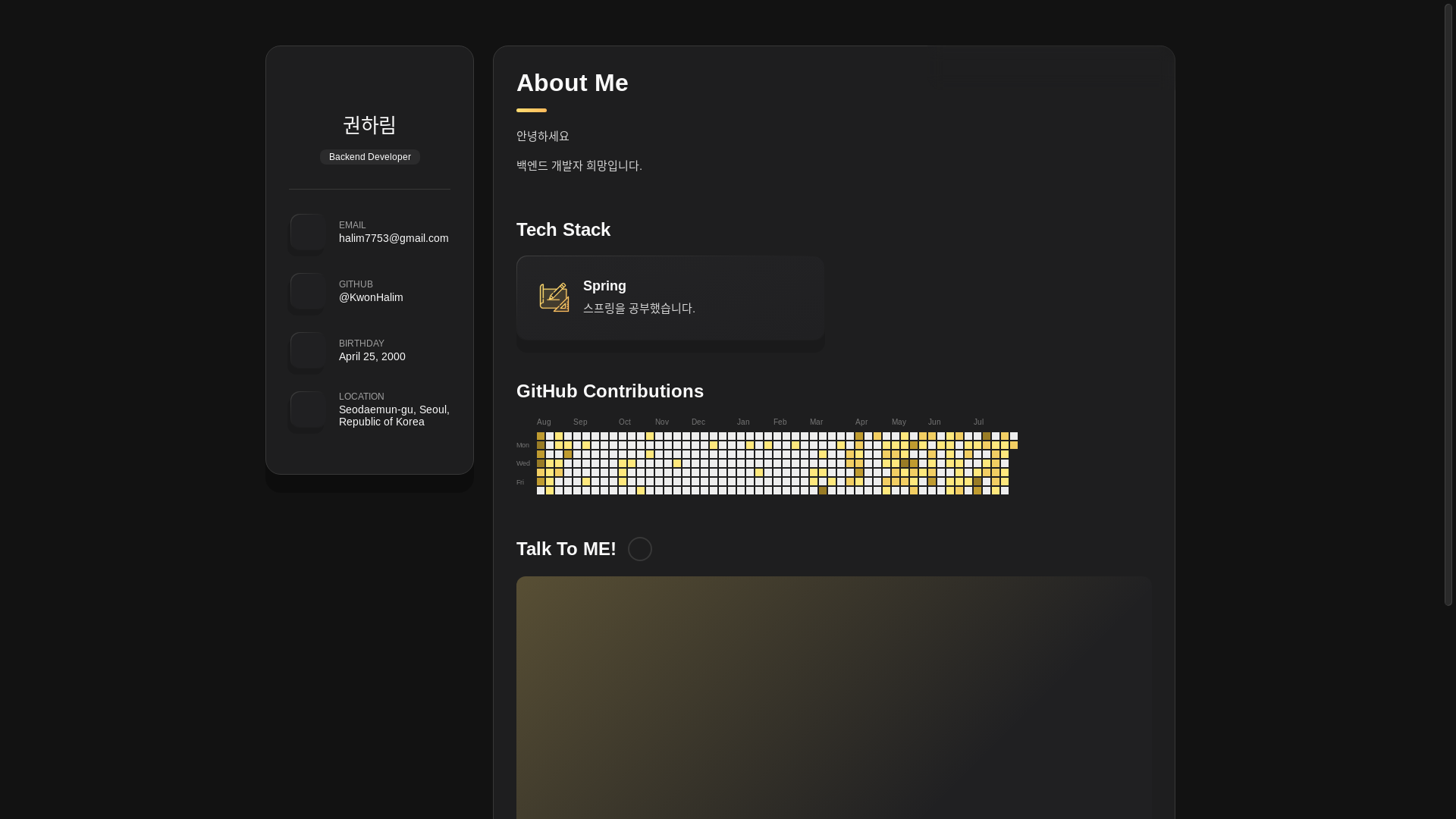Viewport: 1456px width, 819px height.
Task: Click the Aug label in contributions graph
Action: click(x=544, y=422)
